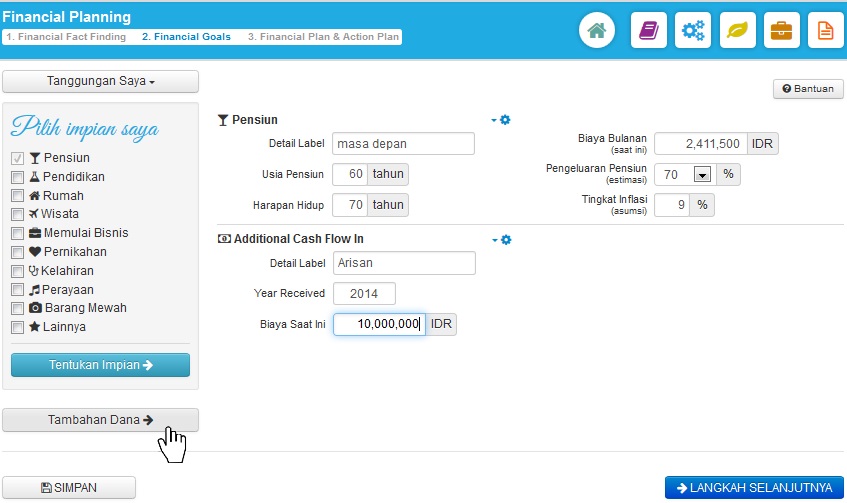Enable the Pendidikan checkbox
Image resolution: width=847 pixels, height=503 pixels.
point(17,177)
